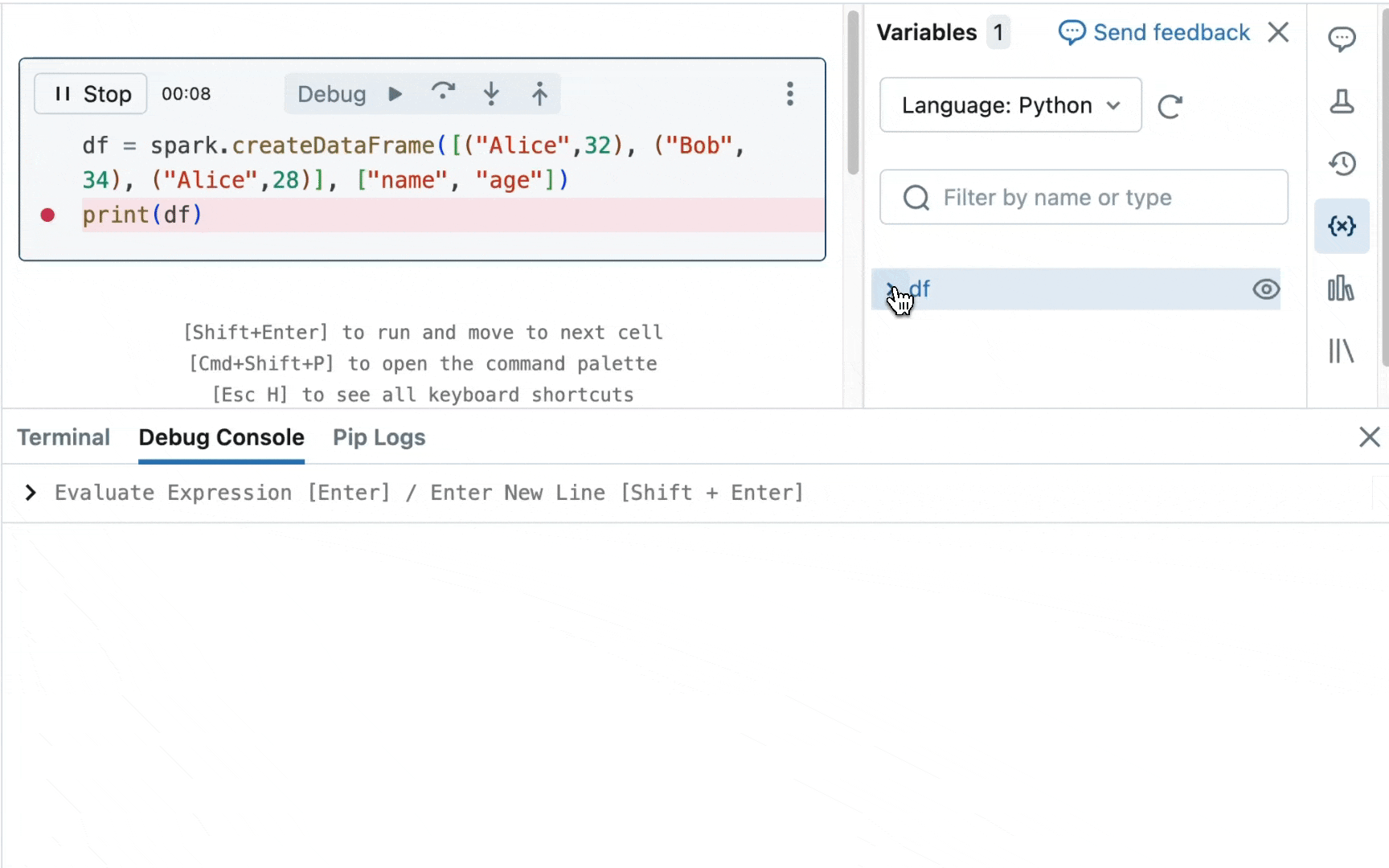Expand the df variable row
This screenshot has width=1389, height=868.
tap(891, 289)
